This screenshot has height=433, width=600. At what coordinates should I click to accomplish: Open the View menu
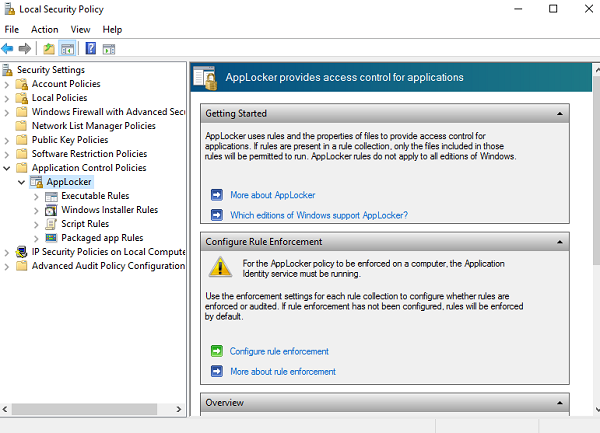[x=83, y=29]
